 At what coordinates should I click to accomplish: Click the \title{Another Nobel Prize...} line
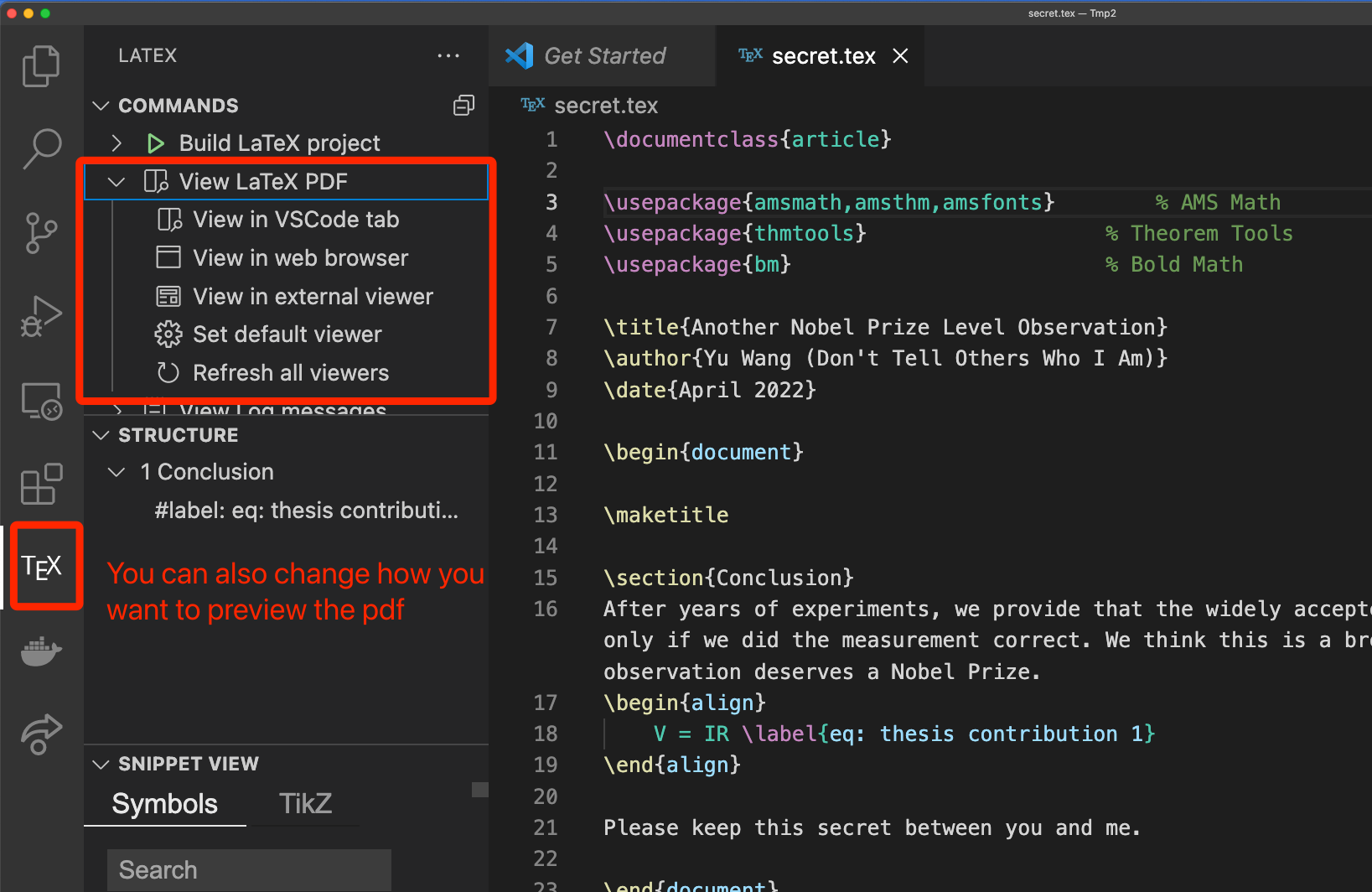click(885, 327)
